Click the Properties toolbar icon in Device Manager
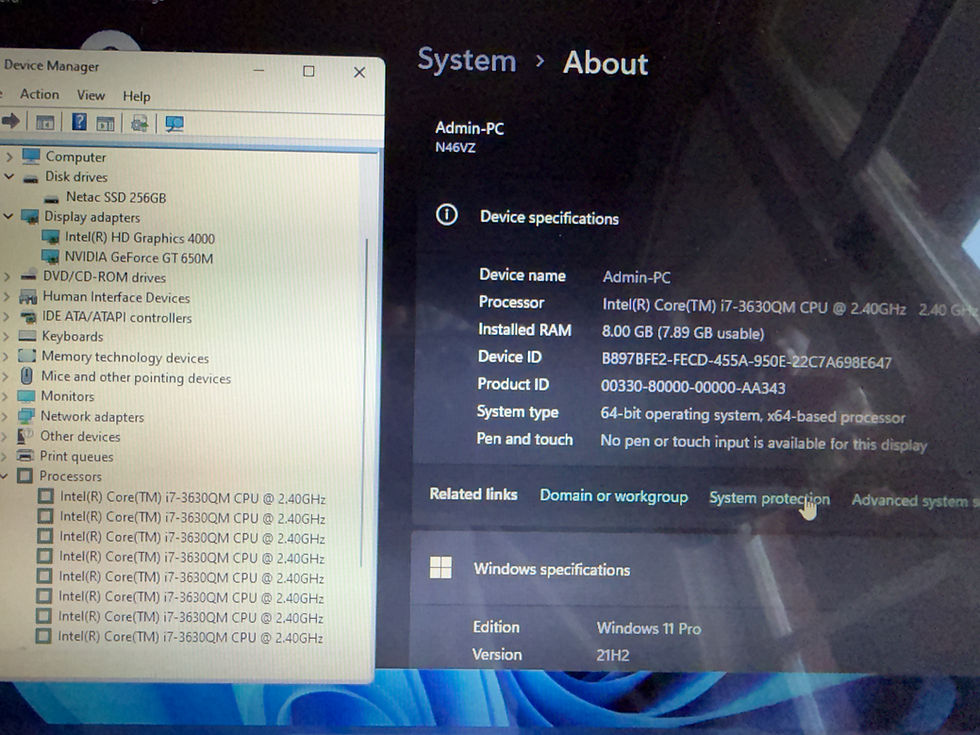Screen dimensions: 980x735 pos(106,123)
